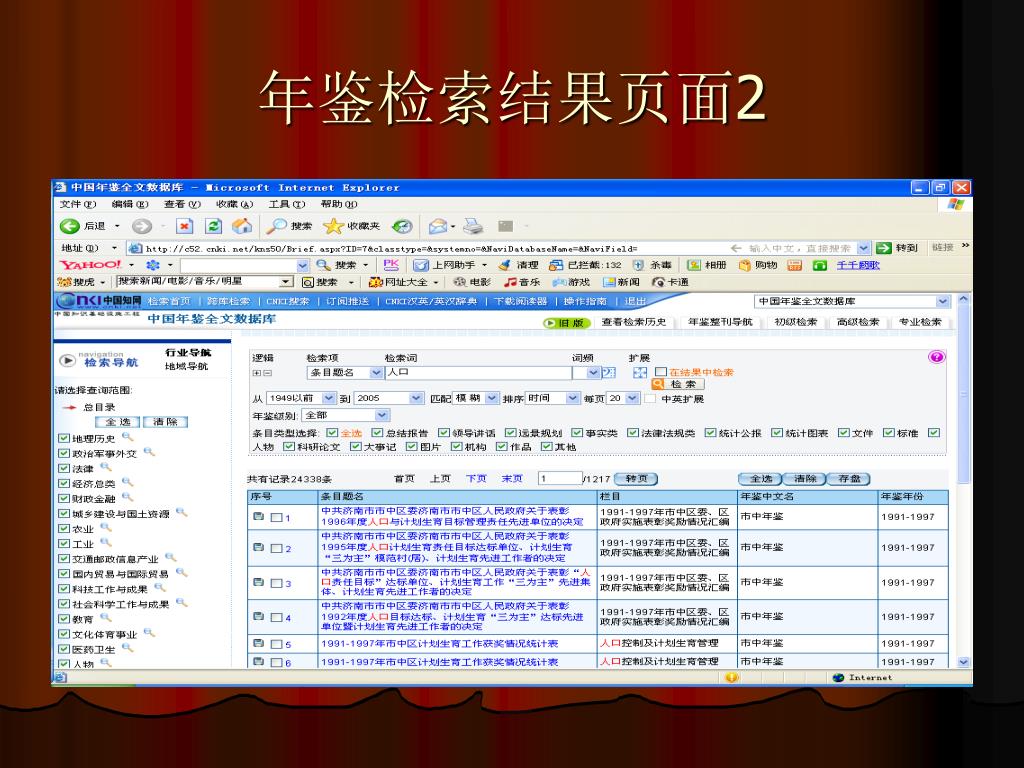Open the 每页 20 dropdown

(632, 398)
